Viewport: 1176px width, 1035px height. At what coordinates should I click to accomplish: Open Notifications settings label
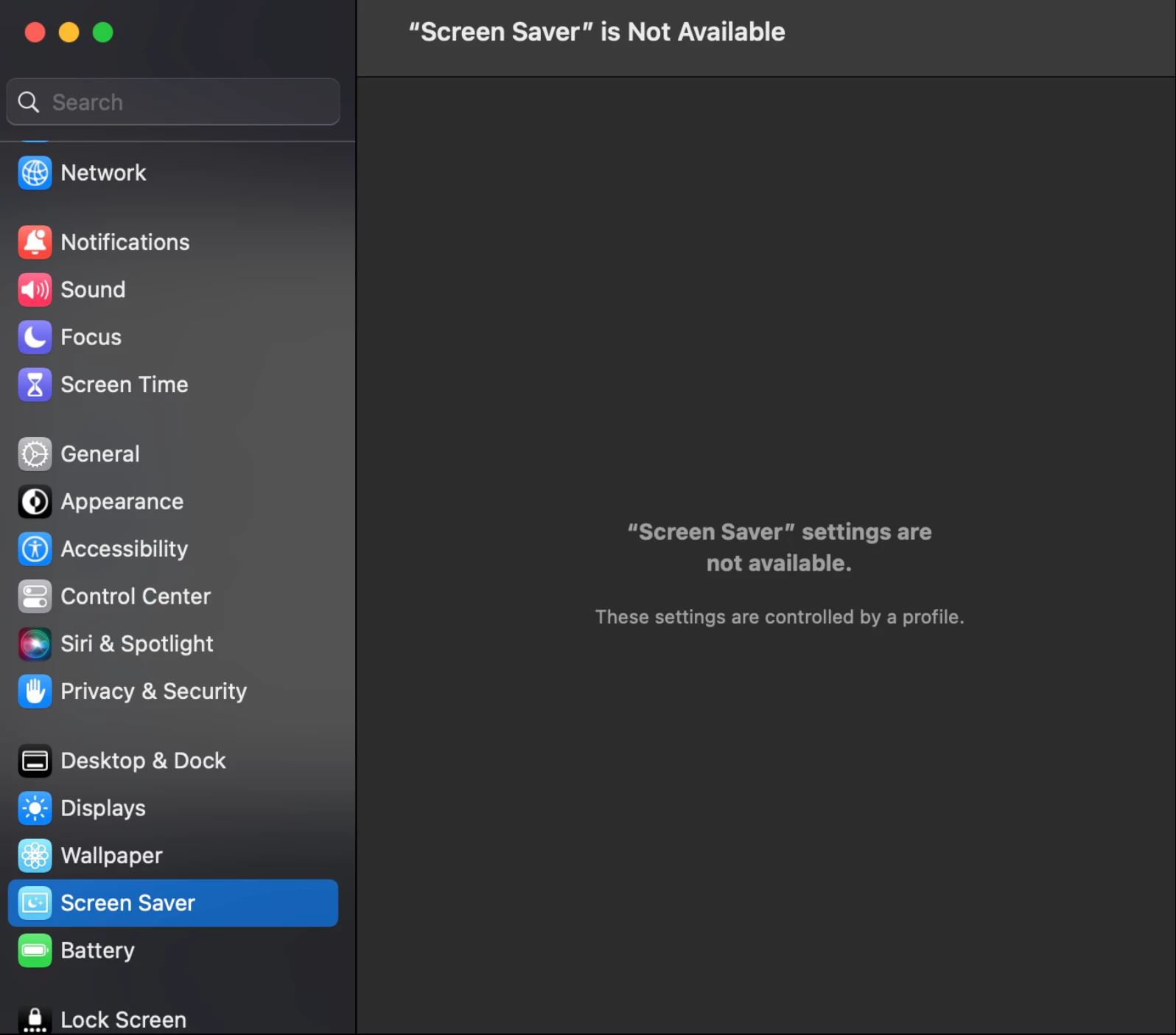click(125, 242)
